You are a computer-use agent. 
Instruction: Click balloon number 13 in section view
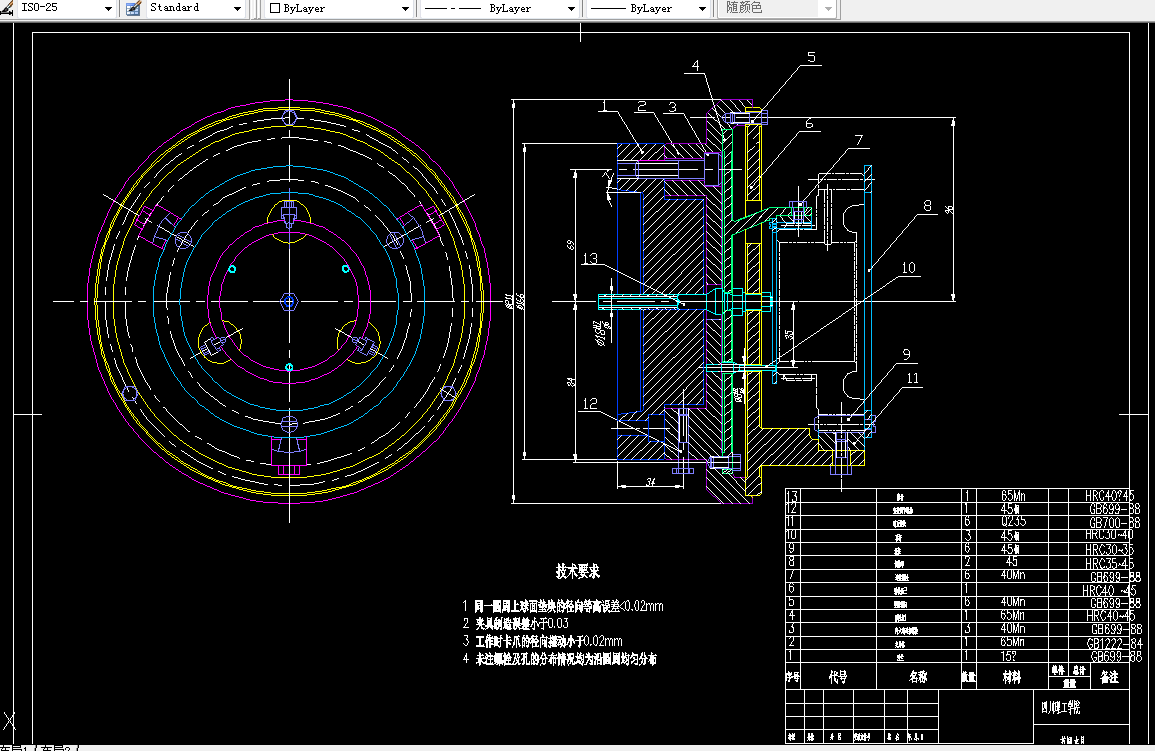pyautogui.click(x=590, y=258)
